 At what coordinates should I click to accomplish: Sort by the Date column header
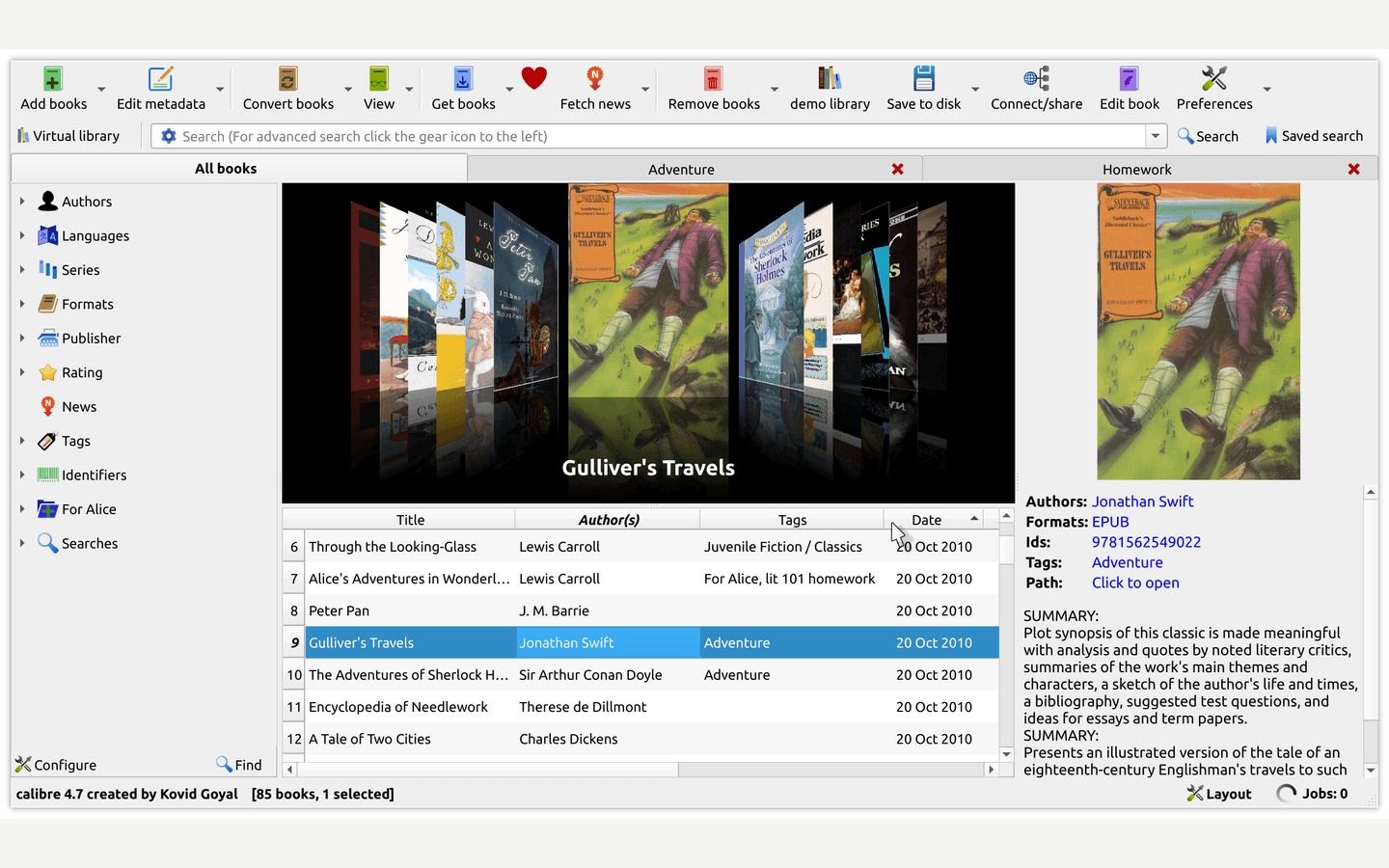click(935, 520)
